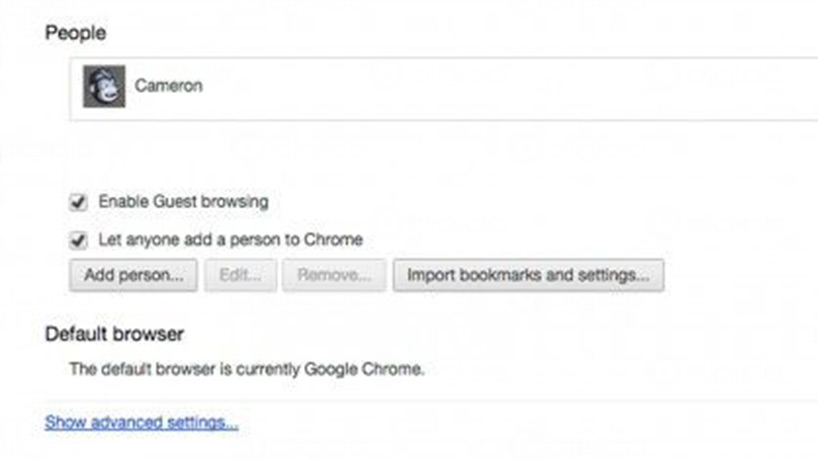The height and width of the screenshot is (460, 818).
Task: Click Cameron's profile avatar icon
Action: 104,86
